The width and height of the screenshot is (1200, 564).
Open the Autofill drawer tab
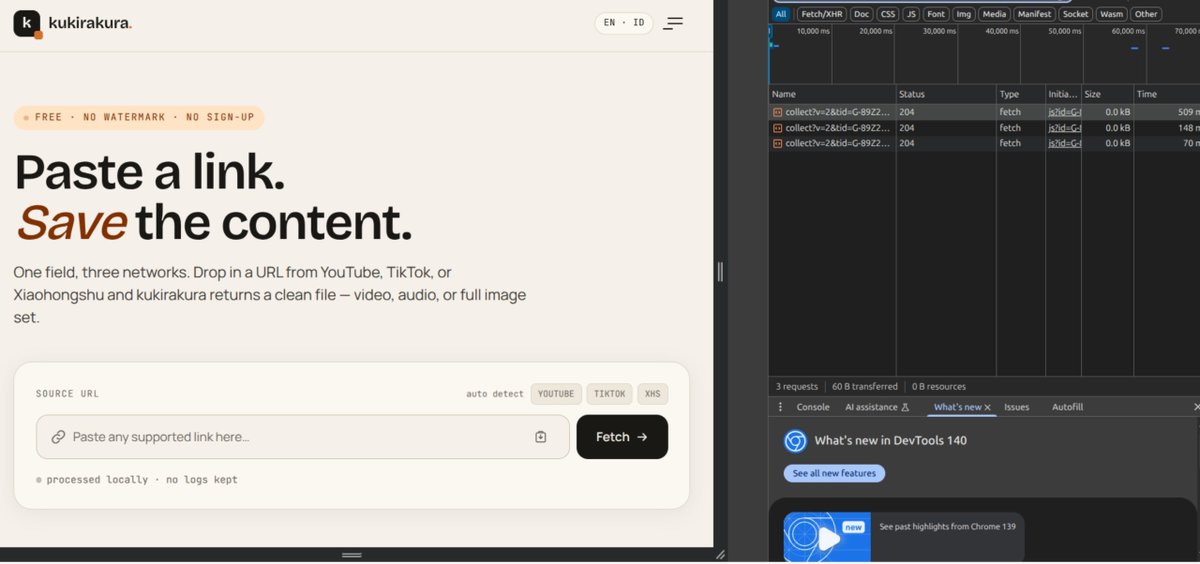[x=1067, y=407]
